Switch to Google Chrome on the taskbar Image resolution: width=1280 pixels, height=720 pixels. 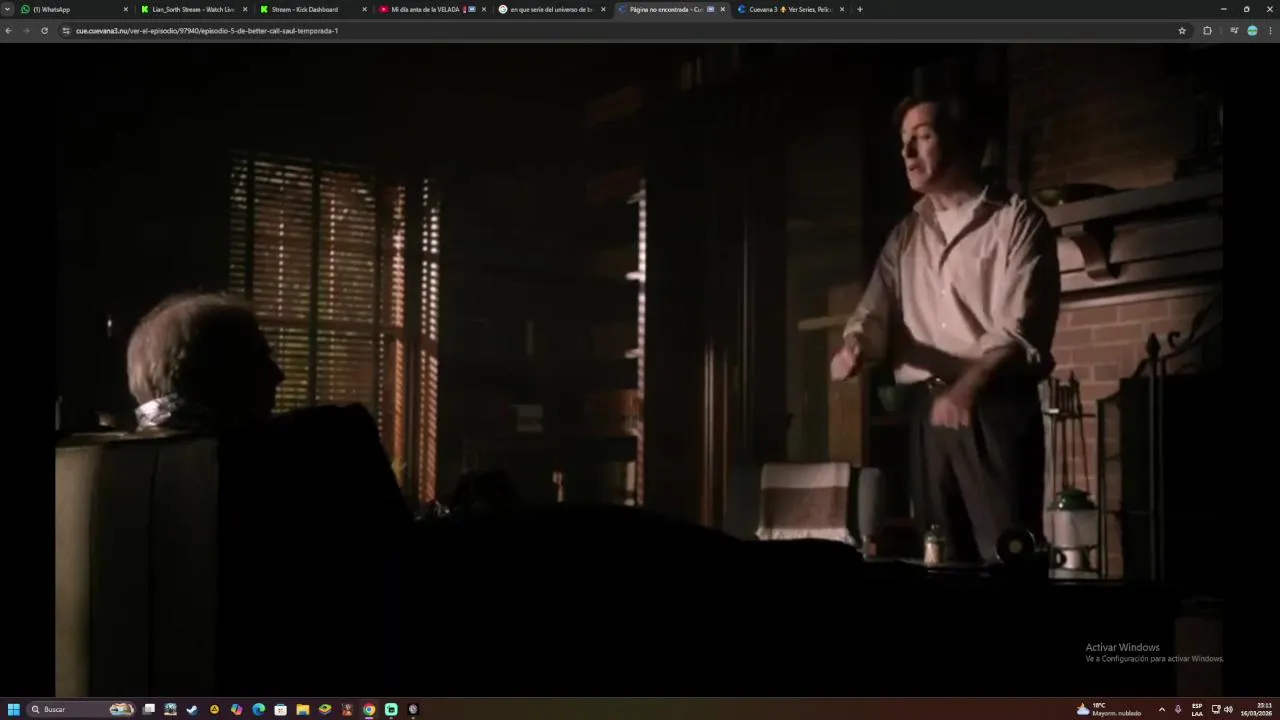coord(369,709)
